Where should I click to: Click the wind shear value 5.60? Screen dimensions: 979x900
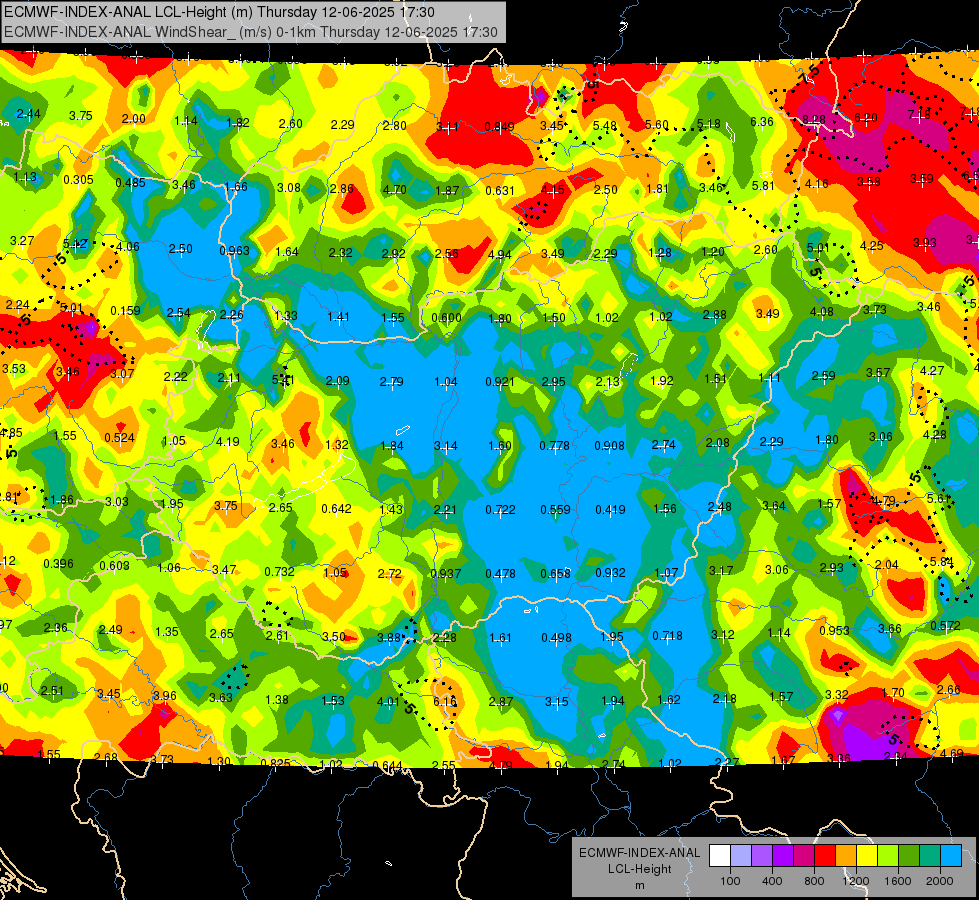[657, 124]
